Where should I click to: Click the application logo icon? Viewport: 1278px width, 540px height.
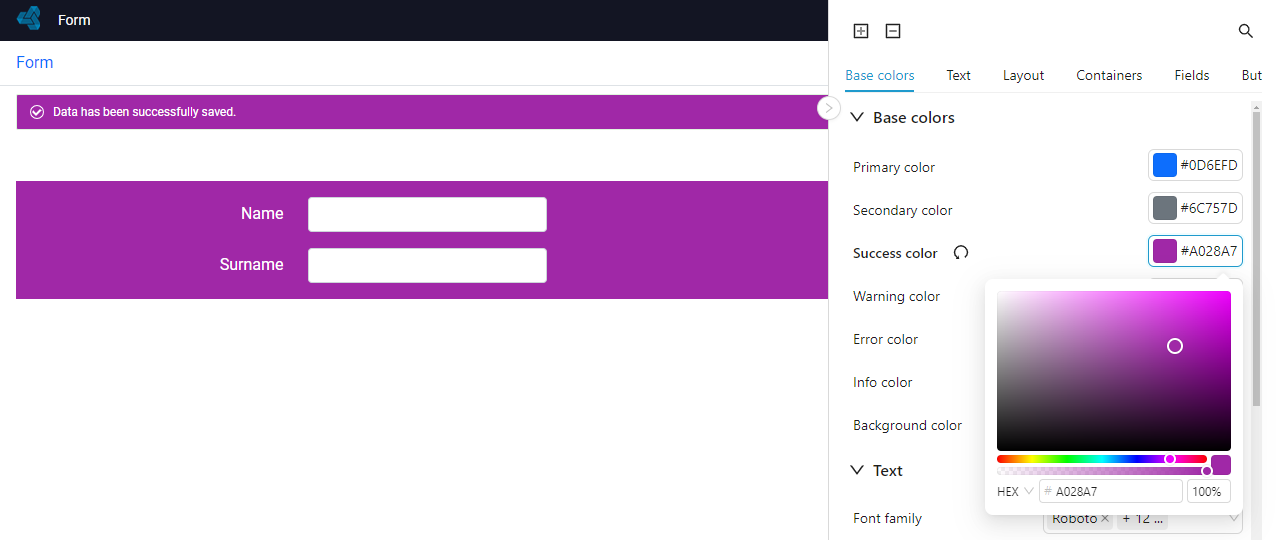tap(29, 18)
